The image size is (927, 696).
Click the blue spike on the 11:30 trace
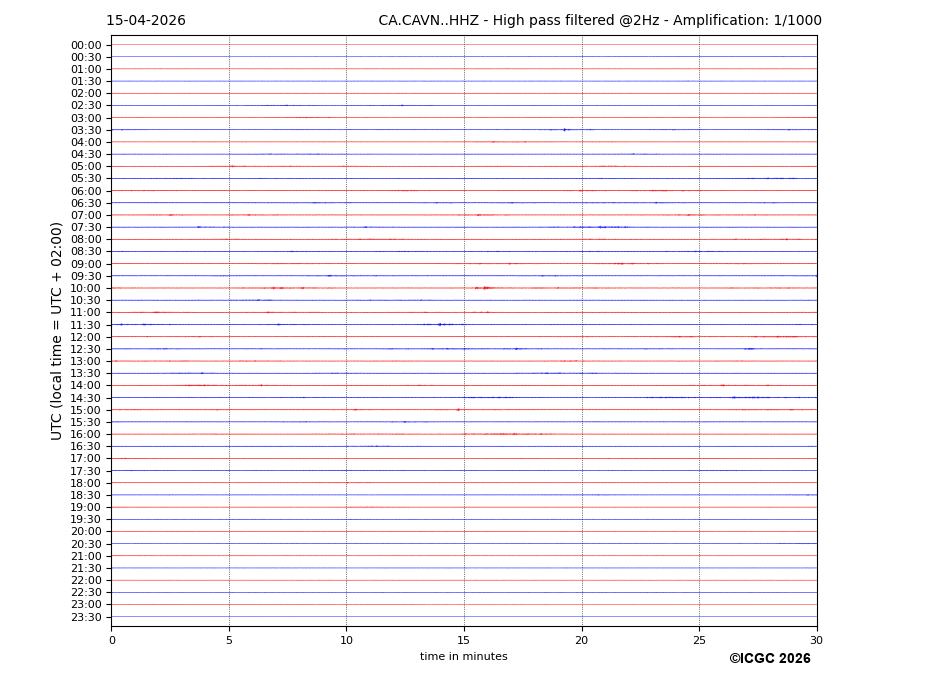[439, 324]
